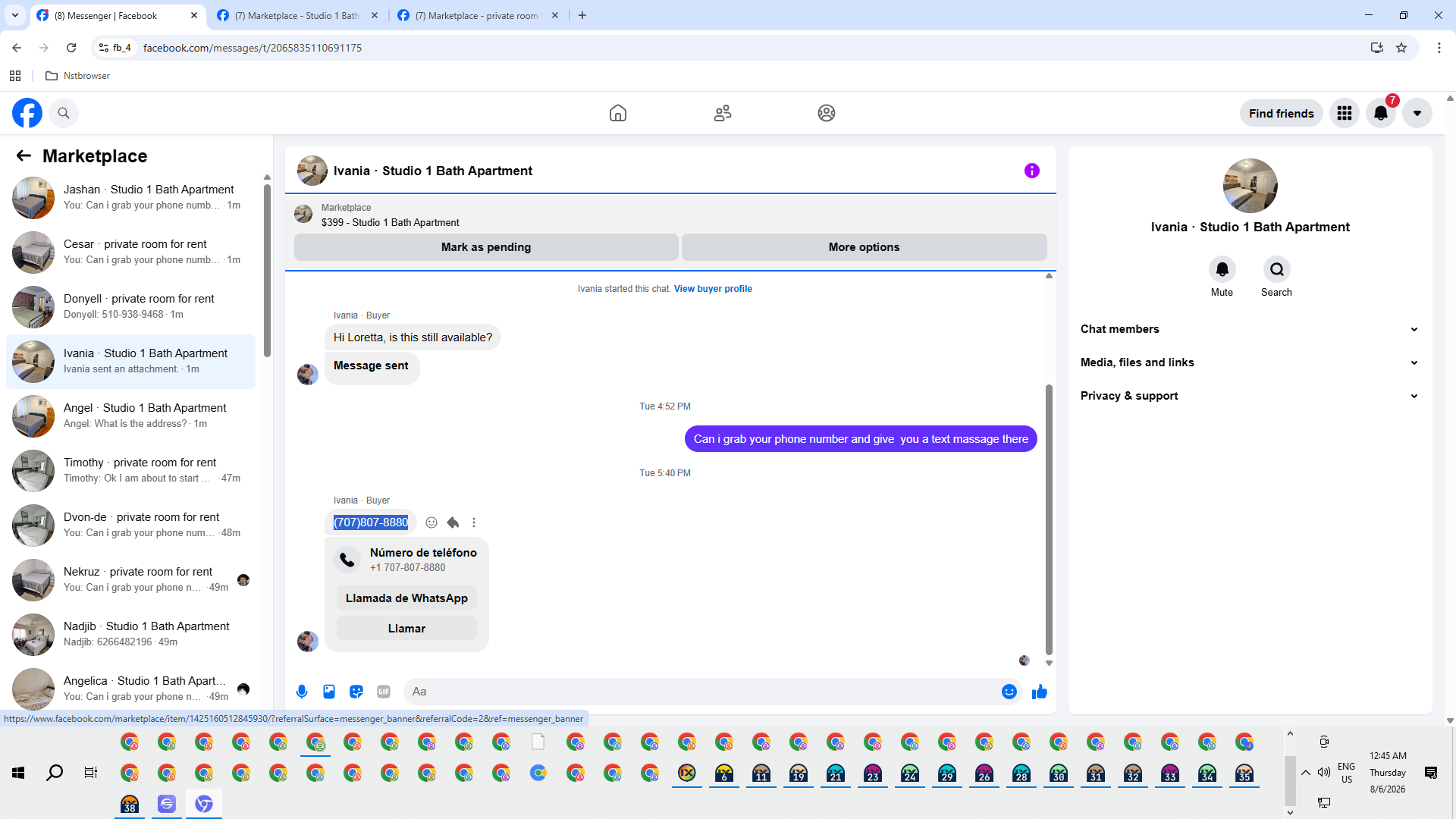This screenshot has width=1456, height=819.
Task: React to the phone number message
Action: click(431, 522)
